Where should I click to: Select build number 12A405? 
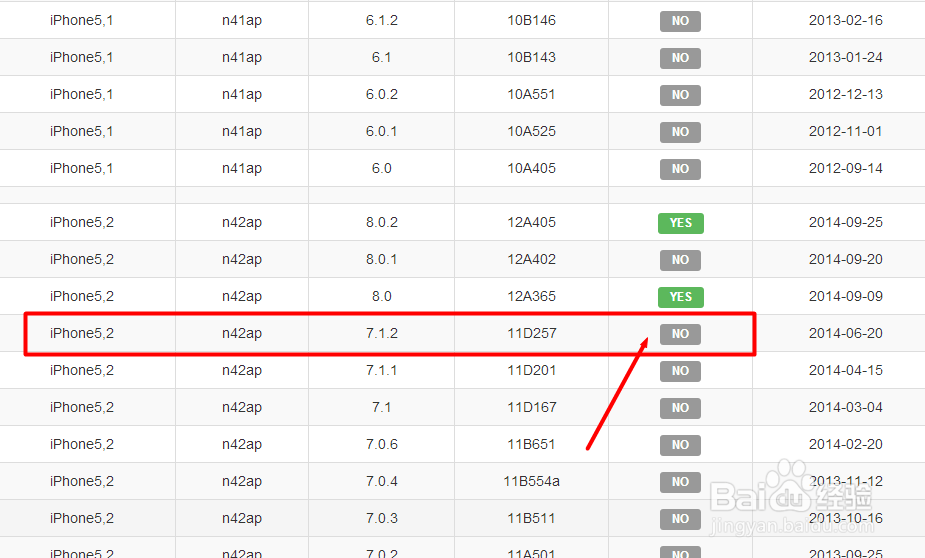coord(532,222)
